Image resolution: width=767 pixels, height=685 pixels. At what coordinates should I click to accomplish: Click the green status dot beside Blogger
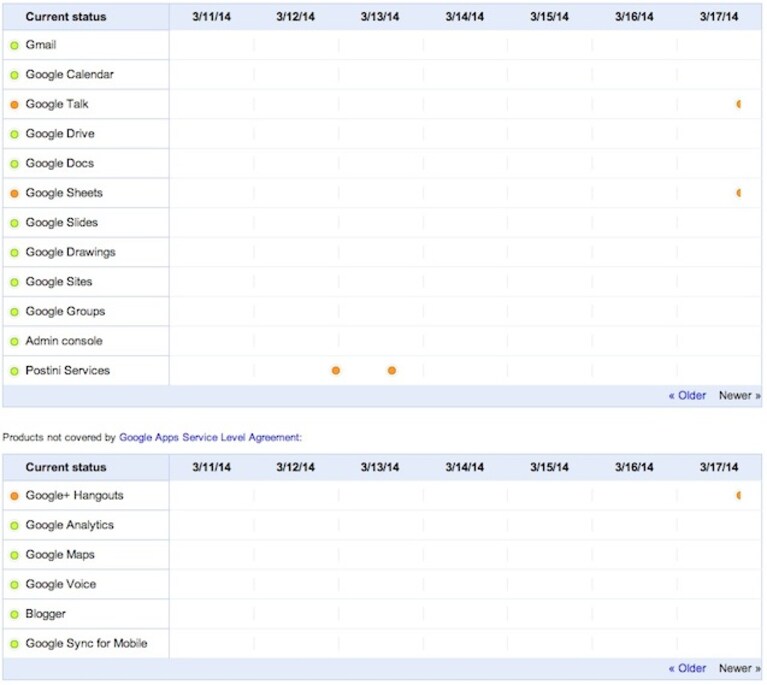click(x=15, y=615)
